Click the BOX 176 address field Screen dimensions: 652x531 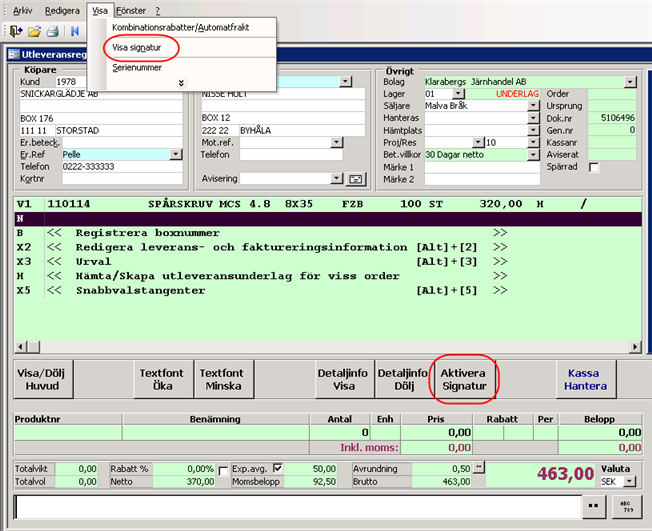click(x=101, y=119)
